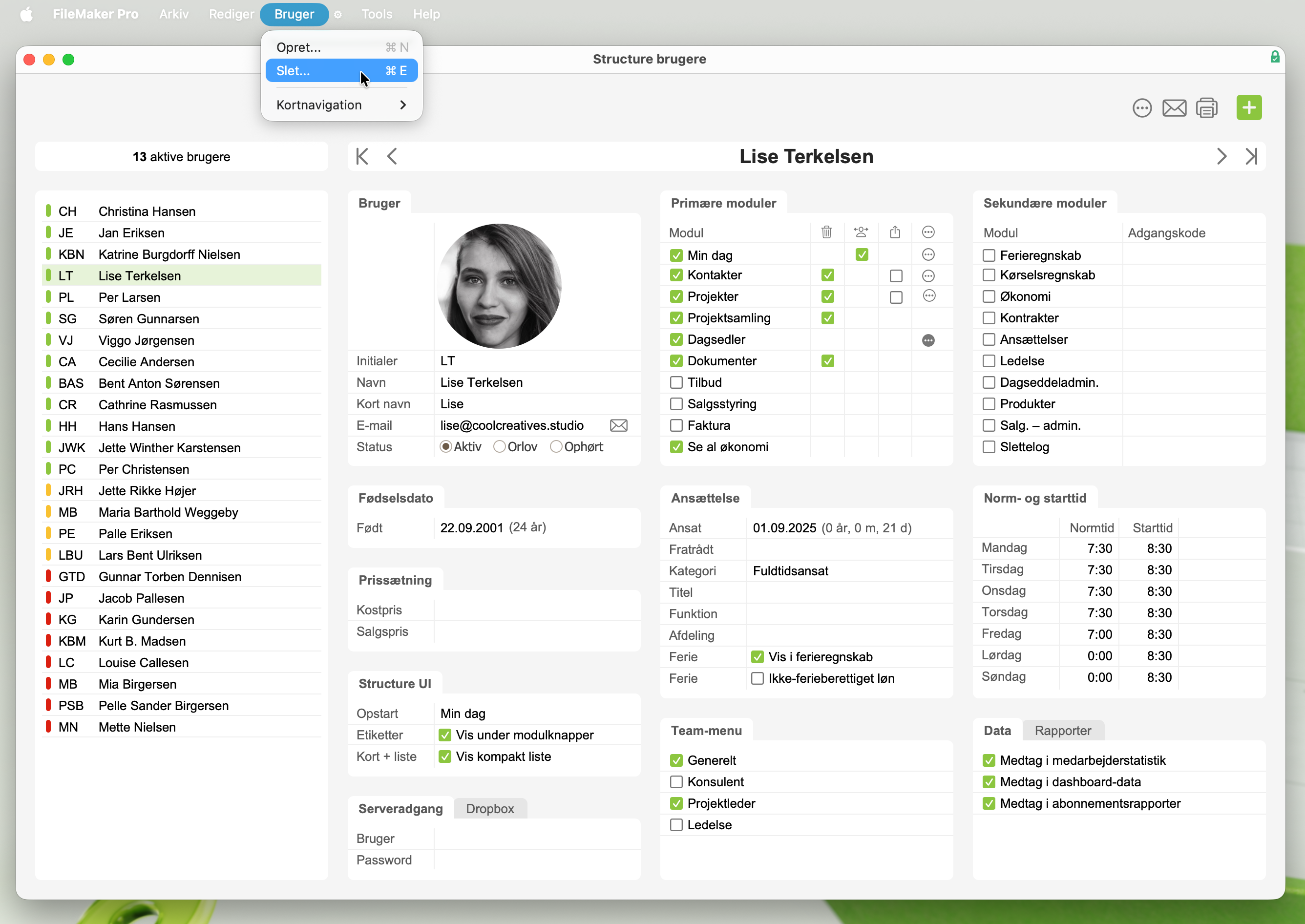Click the mail icon beside E-mail field
Image resolution: width=1305 pixels, height=924 pixels.
(618, 425)
